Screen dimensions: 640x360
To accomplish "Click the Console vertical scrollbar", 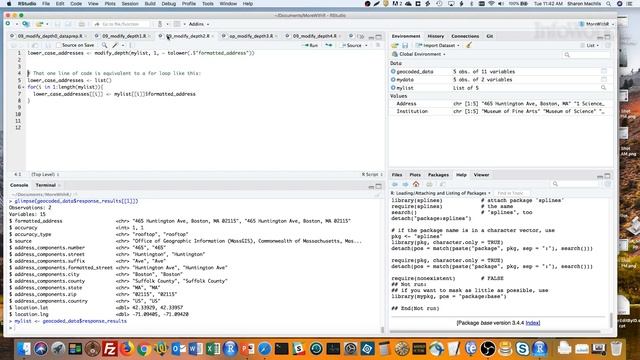I will (x=382, y=330).
